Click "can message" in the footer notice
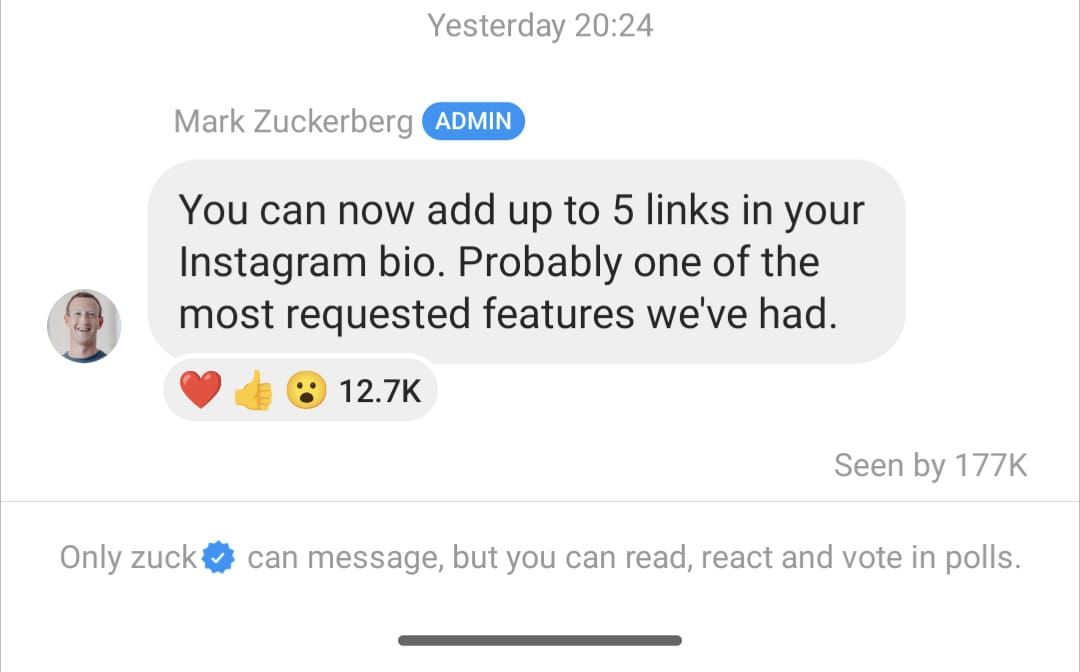The width and height of the screenshot is (1080, 672). [x=343, y=558]
